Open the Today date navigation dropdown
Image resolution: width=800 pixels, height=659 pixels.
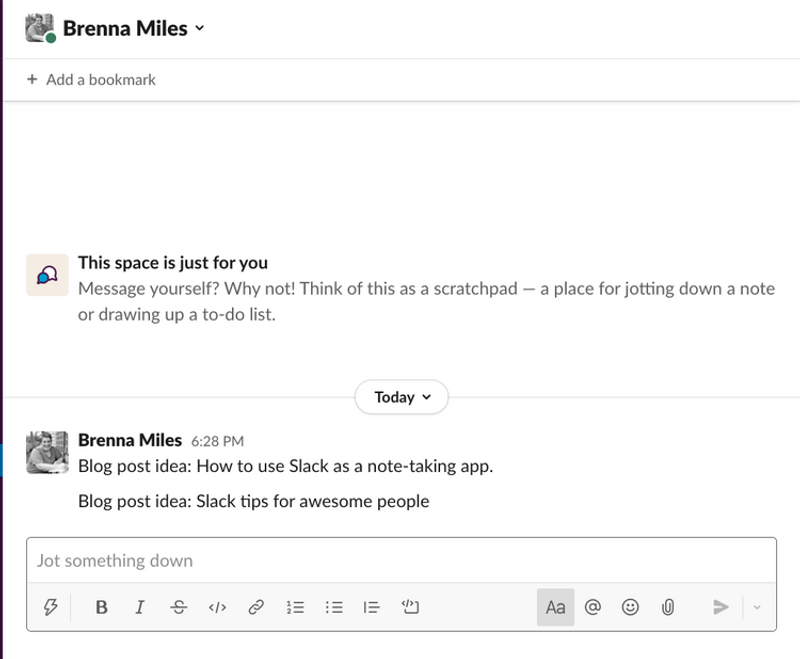click(401, 397)
